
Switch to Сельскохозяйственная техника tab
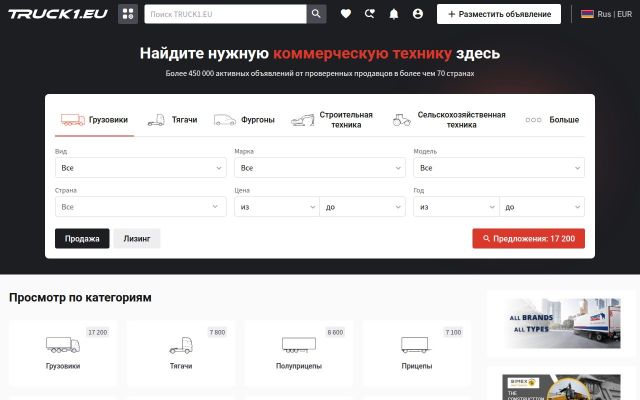[449, 120]
